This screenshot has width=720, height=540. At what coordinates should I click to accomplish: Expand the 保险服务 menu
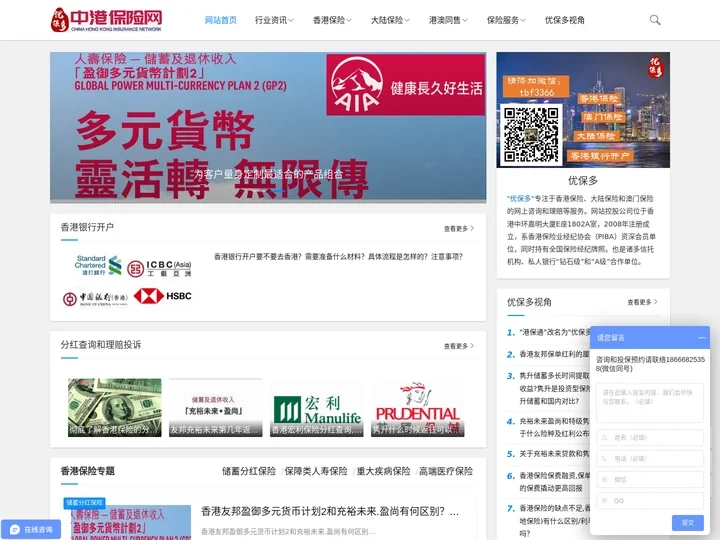pos(506,20)
